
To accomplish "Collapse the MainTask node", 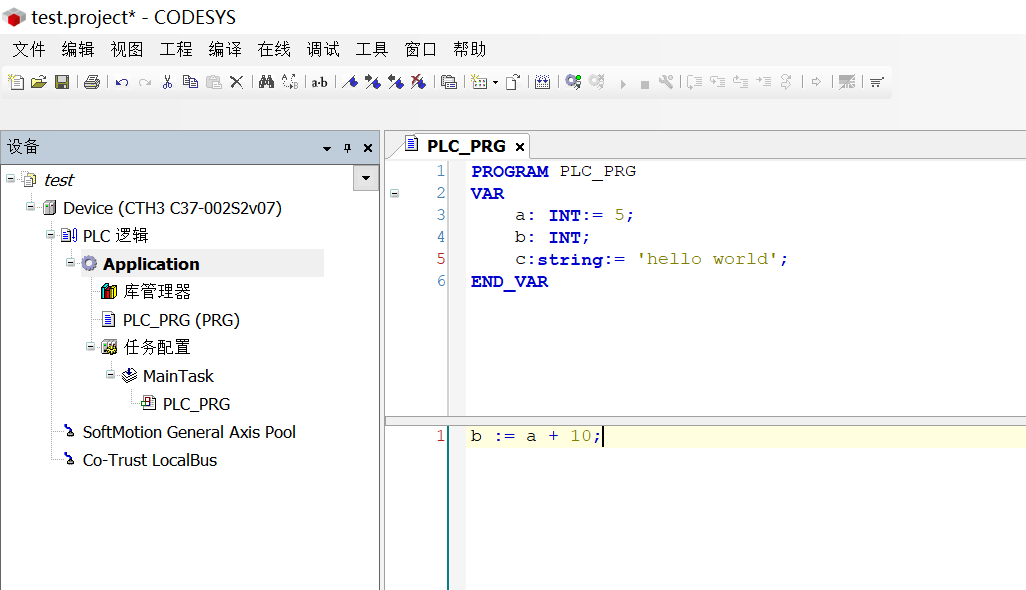I will 110,375.
